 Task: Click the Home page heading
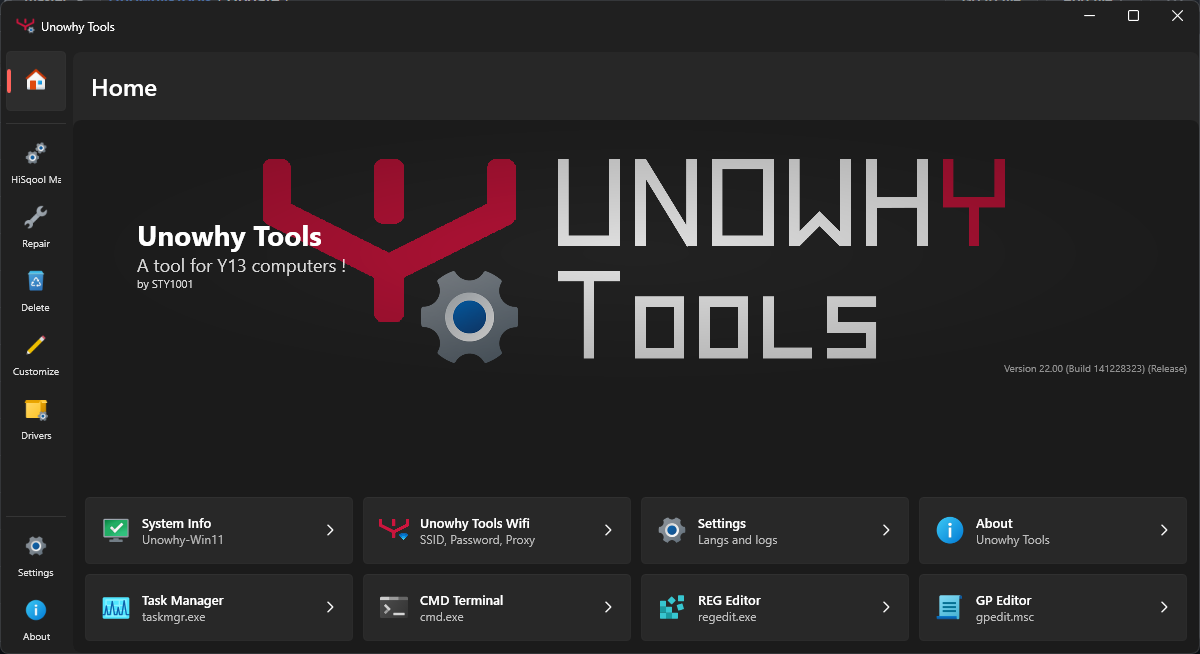click(124, 88)
